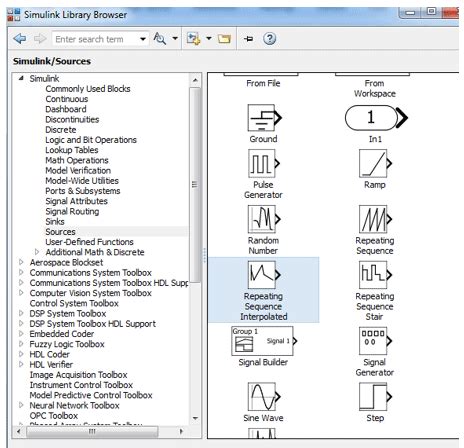The height and width of the screenshot is (448, 464).
Task: Select the Ramp block icon
Action: pos(375,163)
